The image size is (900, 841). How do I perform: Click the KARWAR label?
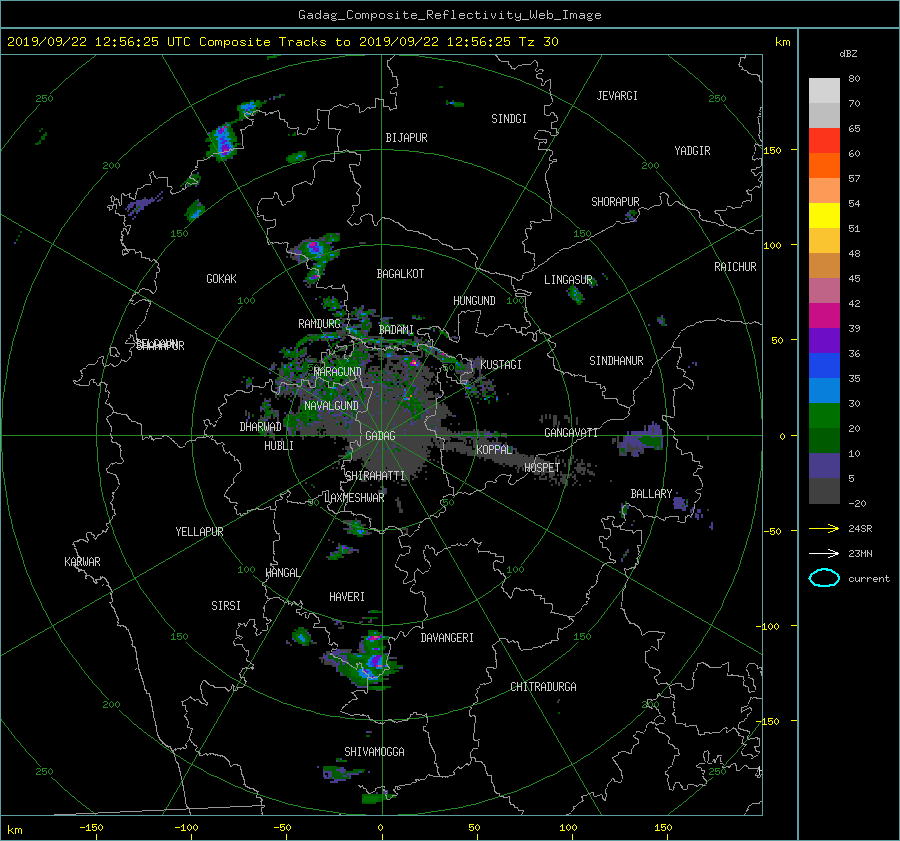pyautogui.click(x=82, y=562)
